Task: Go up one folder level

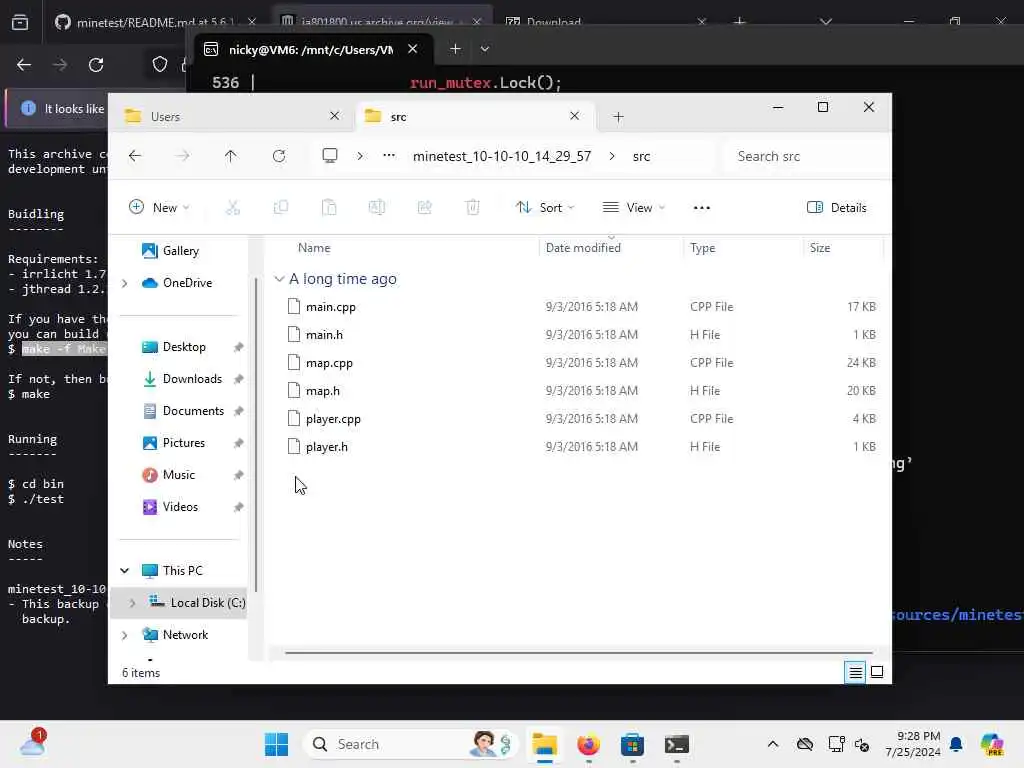Action: tap(231, 156)
